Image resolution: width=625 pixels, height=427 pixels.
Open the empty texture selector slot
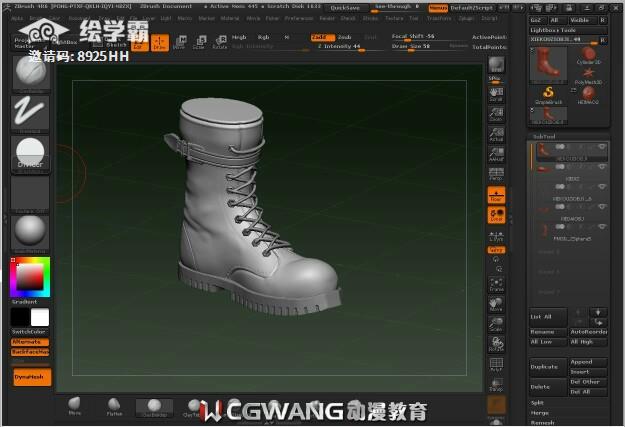point(30,195)
